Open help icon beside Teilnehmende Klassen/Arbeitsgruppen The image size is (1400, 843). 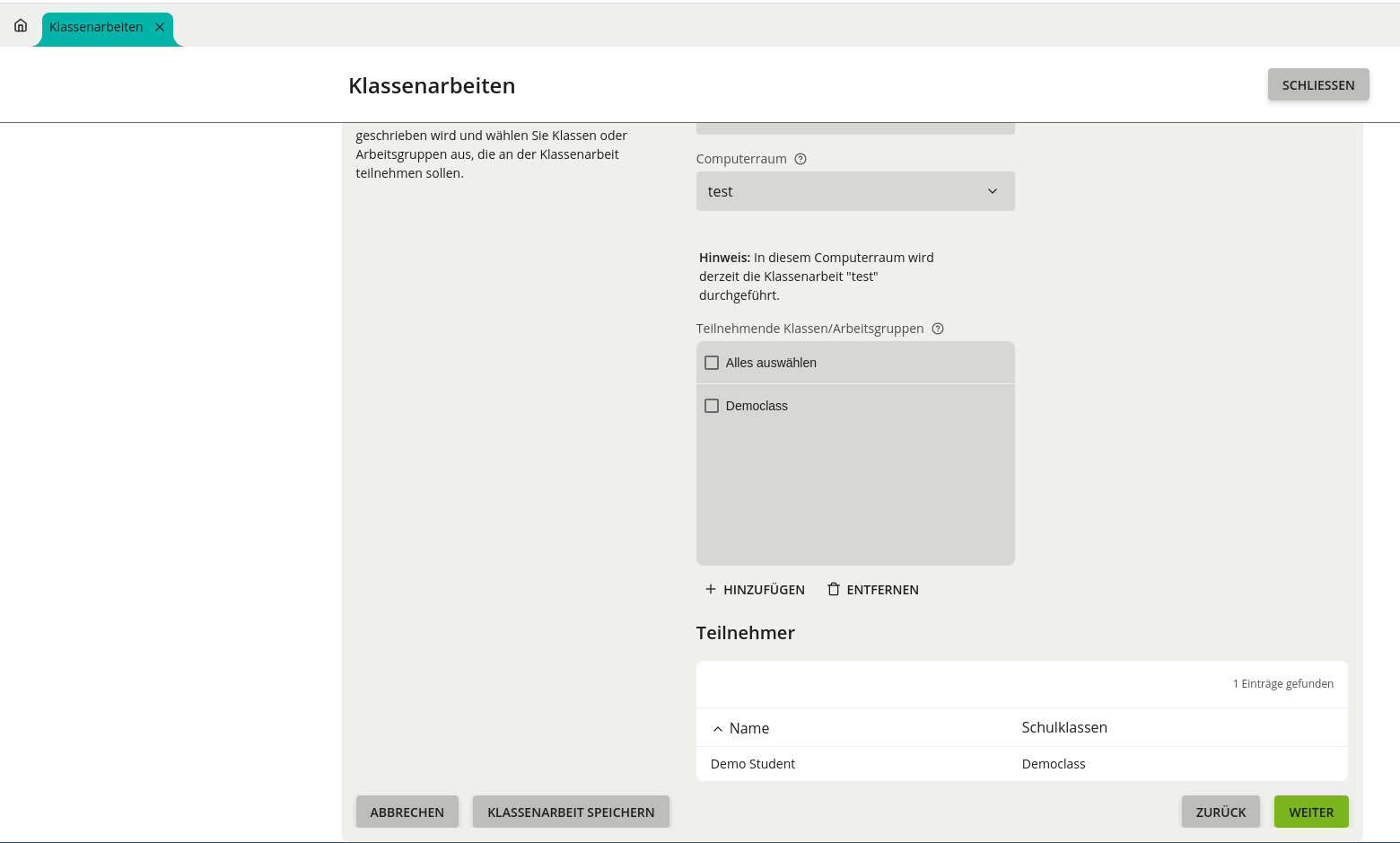(938, 329)
